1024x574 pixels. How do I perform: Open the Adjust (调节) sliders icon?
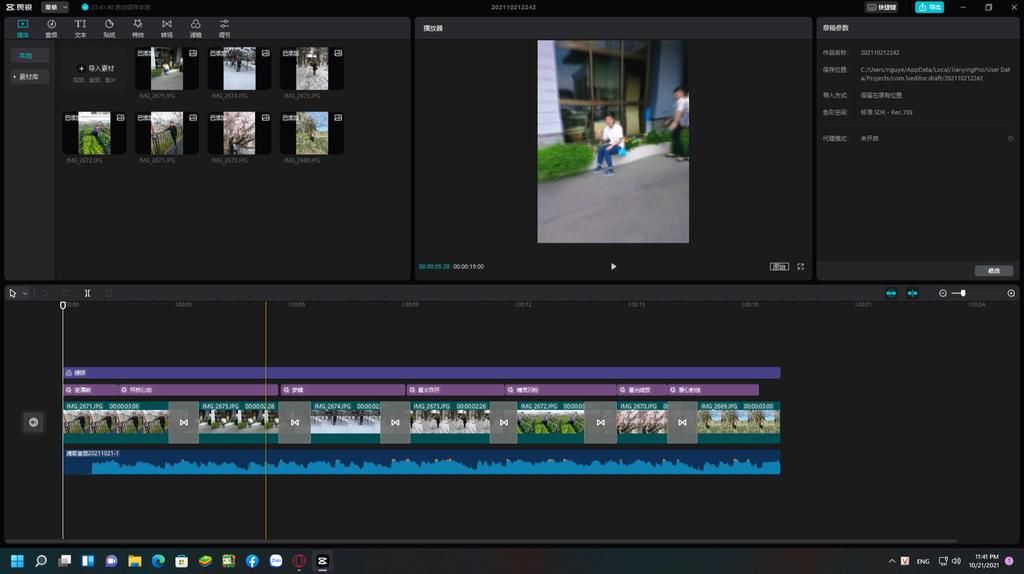point(224,27)
